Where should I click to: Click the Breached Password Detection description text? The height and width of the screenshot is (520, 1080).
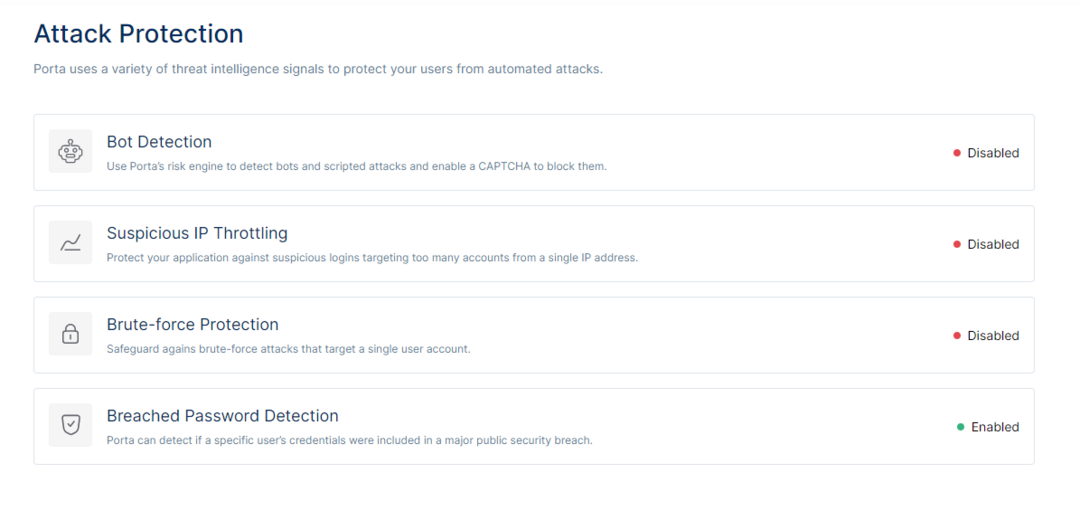(x=349, y=440)
